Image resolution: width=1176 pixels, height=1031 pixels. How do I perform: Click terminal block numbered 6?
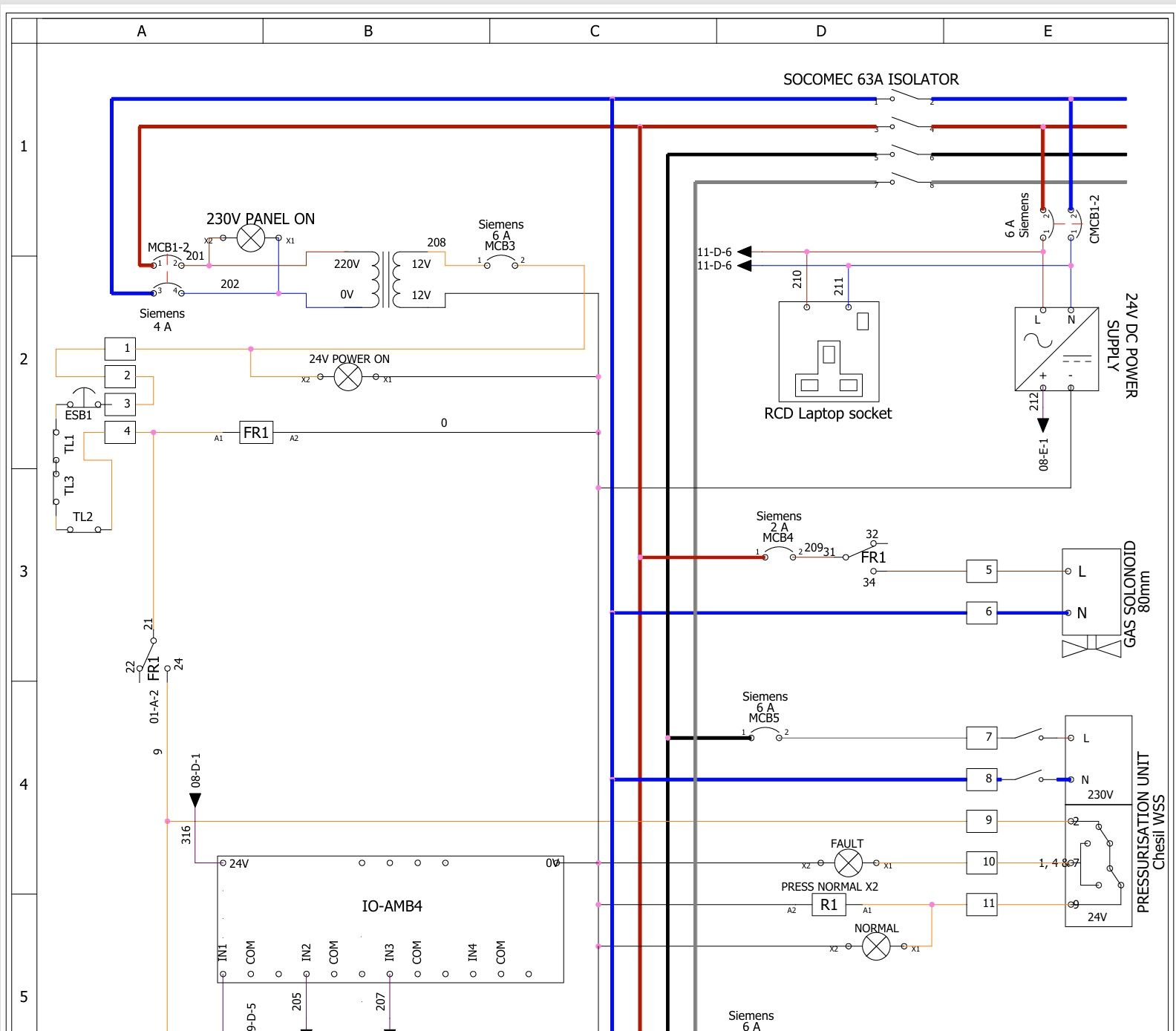pyautogui.click(x=981, y=612)
